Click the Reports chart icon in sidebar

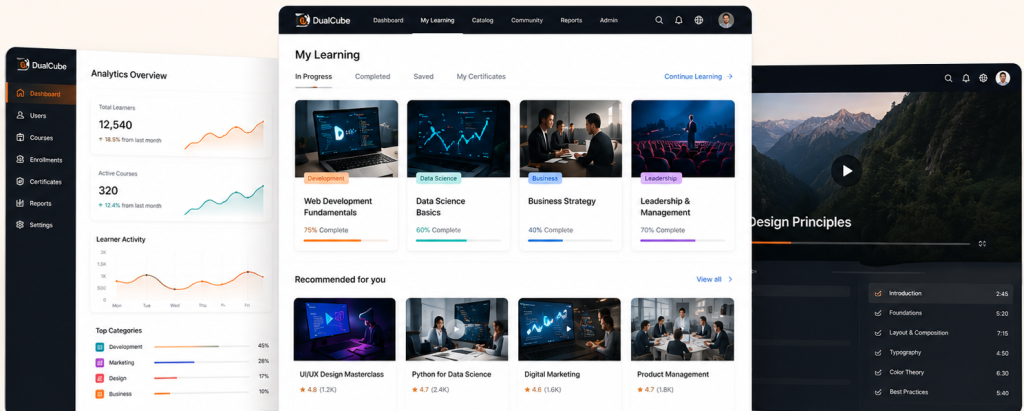pyautogui.click(x=20, y=203)
